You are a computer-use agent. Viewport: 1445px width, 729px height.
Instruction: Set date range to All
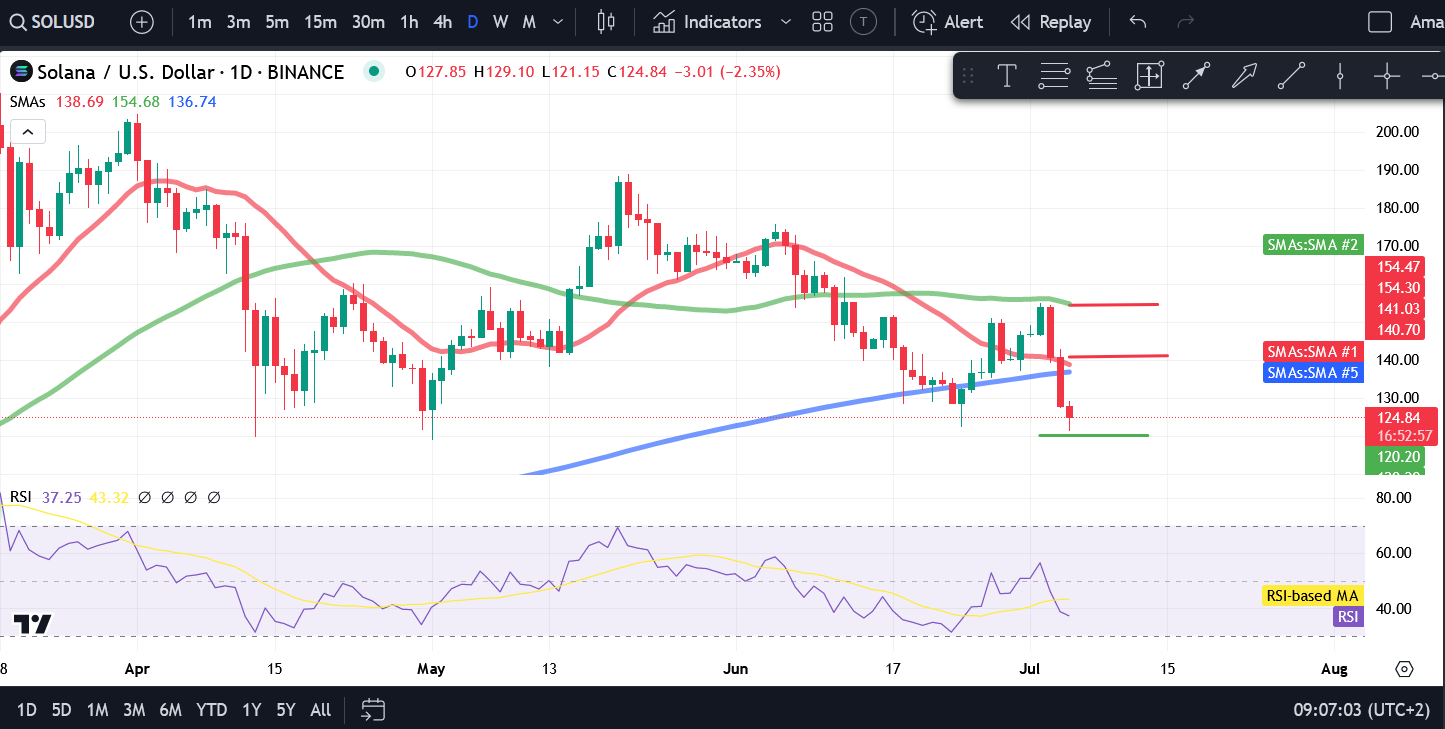[x=320, y=710]
